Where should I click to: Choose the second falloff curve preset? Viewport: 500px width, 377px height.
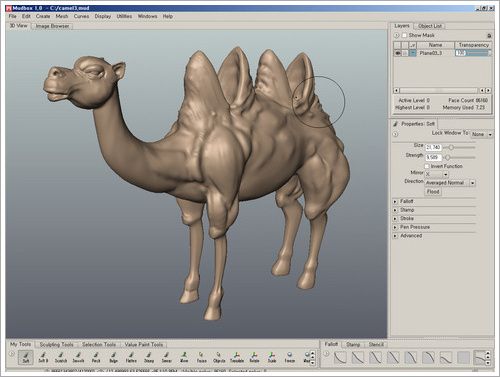358,357
